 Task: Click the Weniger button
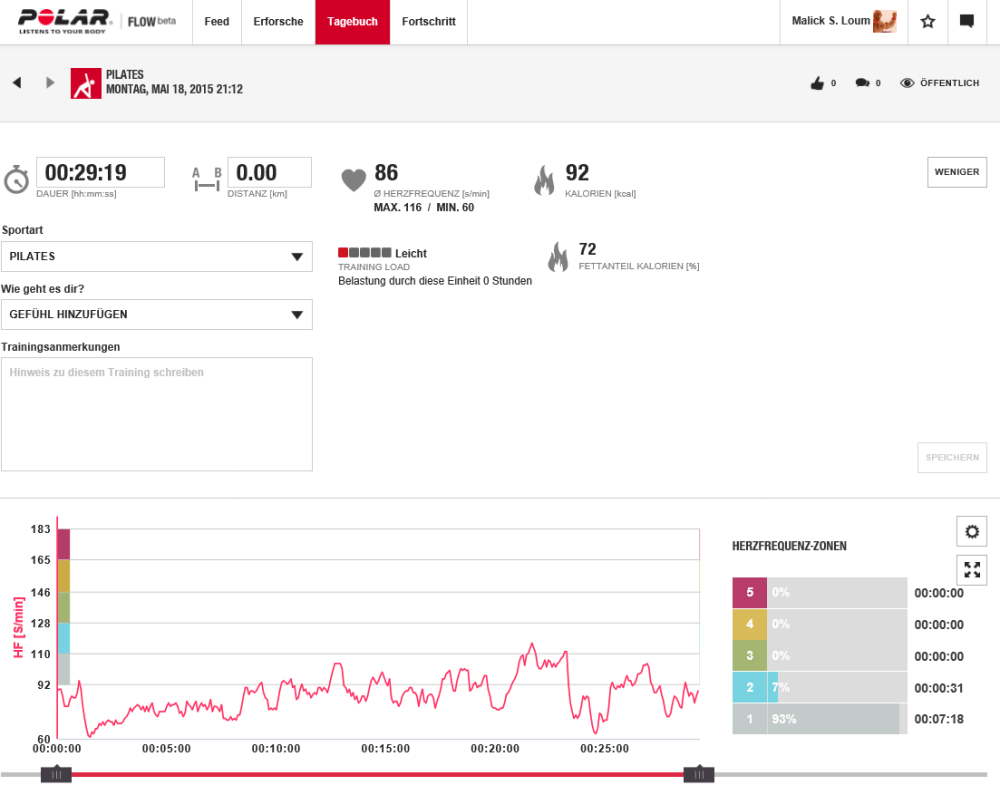(956, 172)
